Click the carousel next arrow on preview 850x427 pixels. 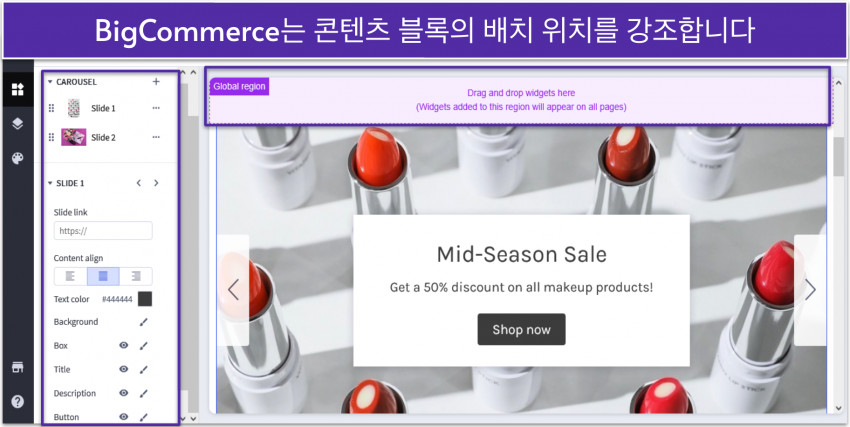[x=810, y=290]
